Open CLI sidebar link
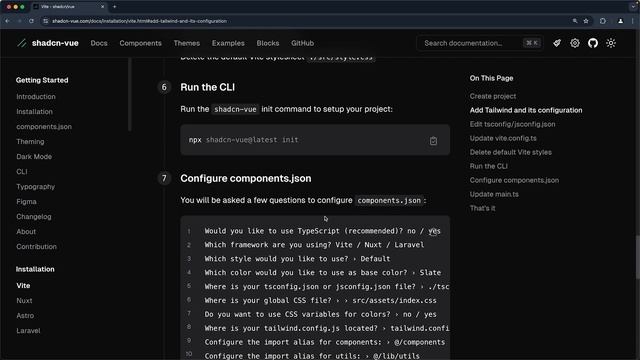The height and width of the screenshot is (360, 640). (x=22, y=172)
